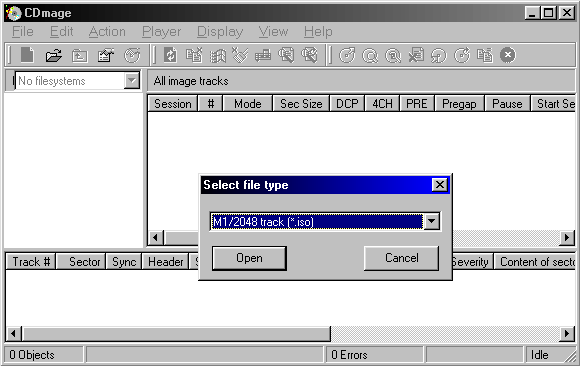The height and width of the screenshot is (366, 580).
Task: Click the 0 Objects status bar entry
Action: click(x=44, y=355)
